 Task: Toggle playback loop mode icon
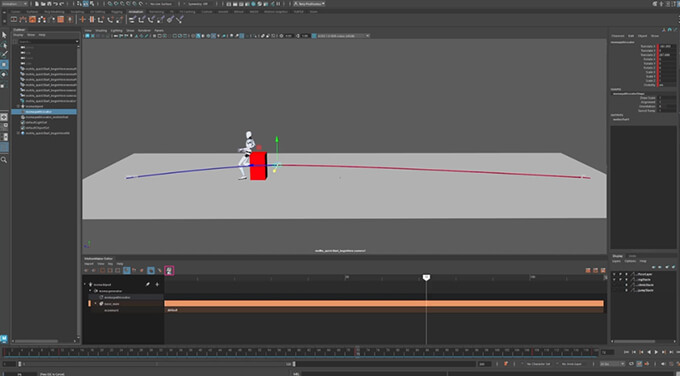pos(631,364)
